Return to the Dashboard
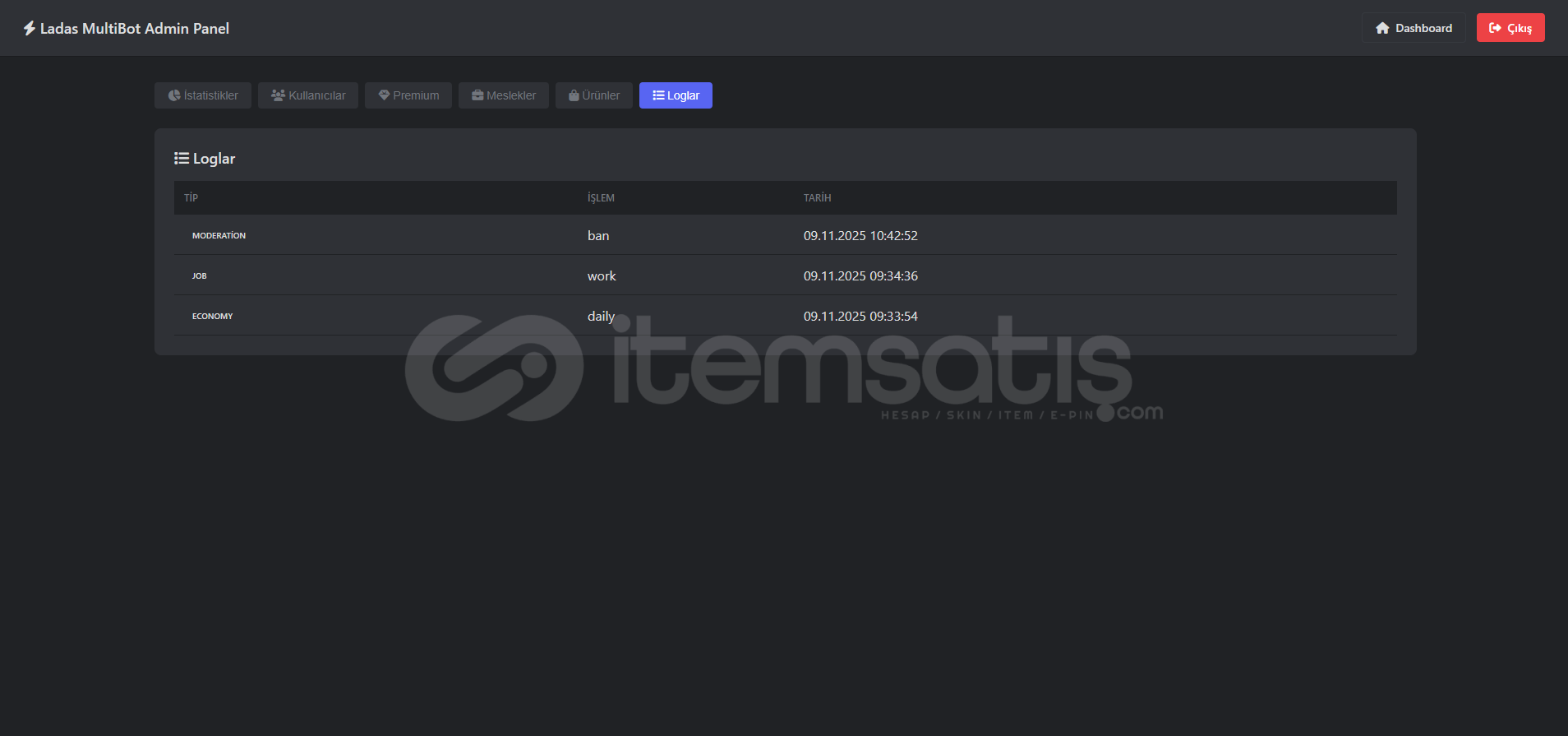1568x736 pixels. pos(1414,28)
